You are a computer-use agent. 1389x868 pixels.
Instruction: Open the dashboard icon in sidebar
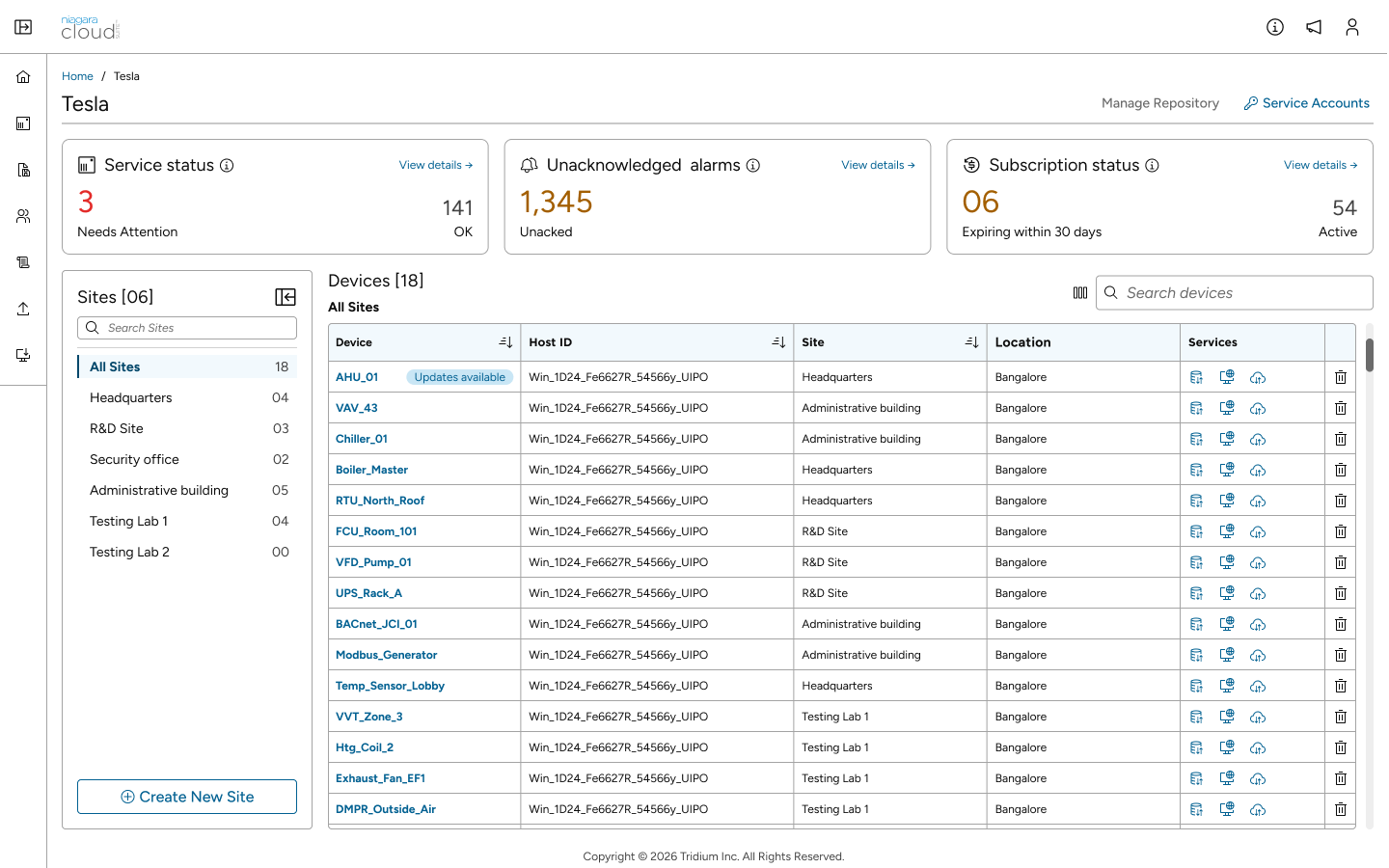coord(23,123)
